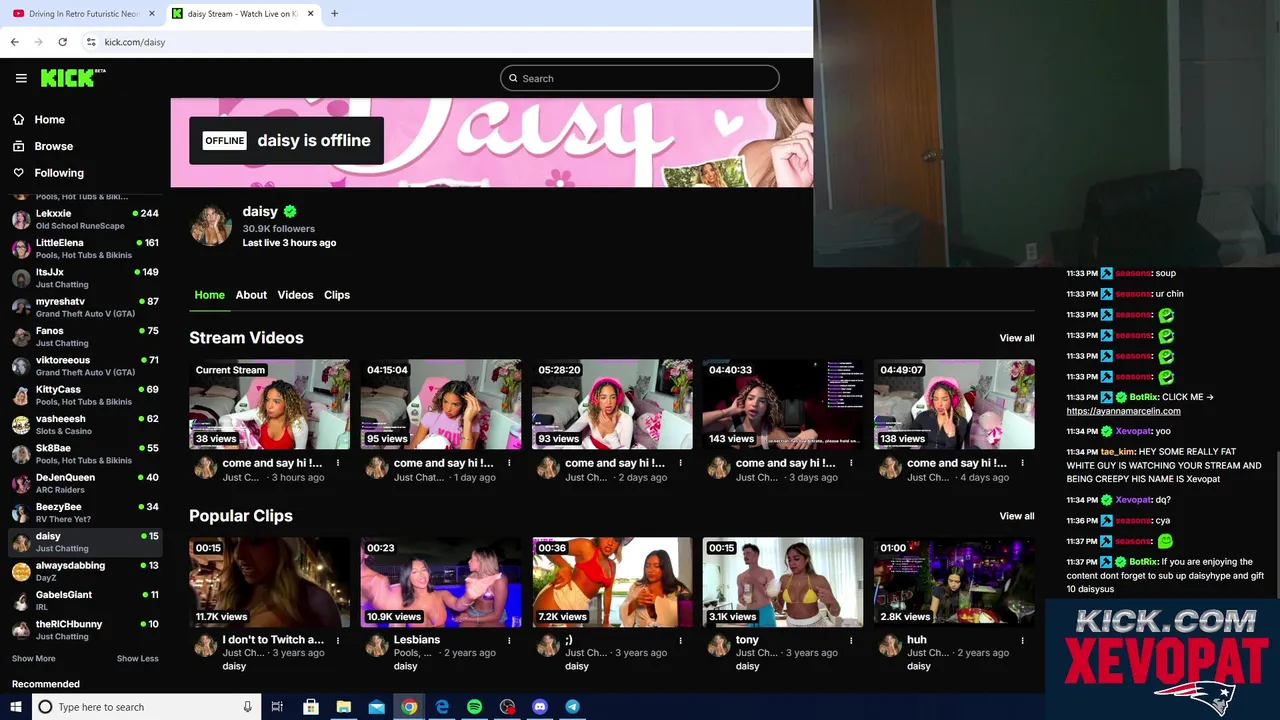Open Discord from taskbar
The image size is (1280, 720).
[540, 707]
